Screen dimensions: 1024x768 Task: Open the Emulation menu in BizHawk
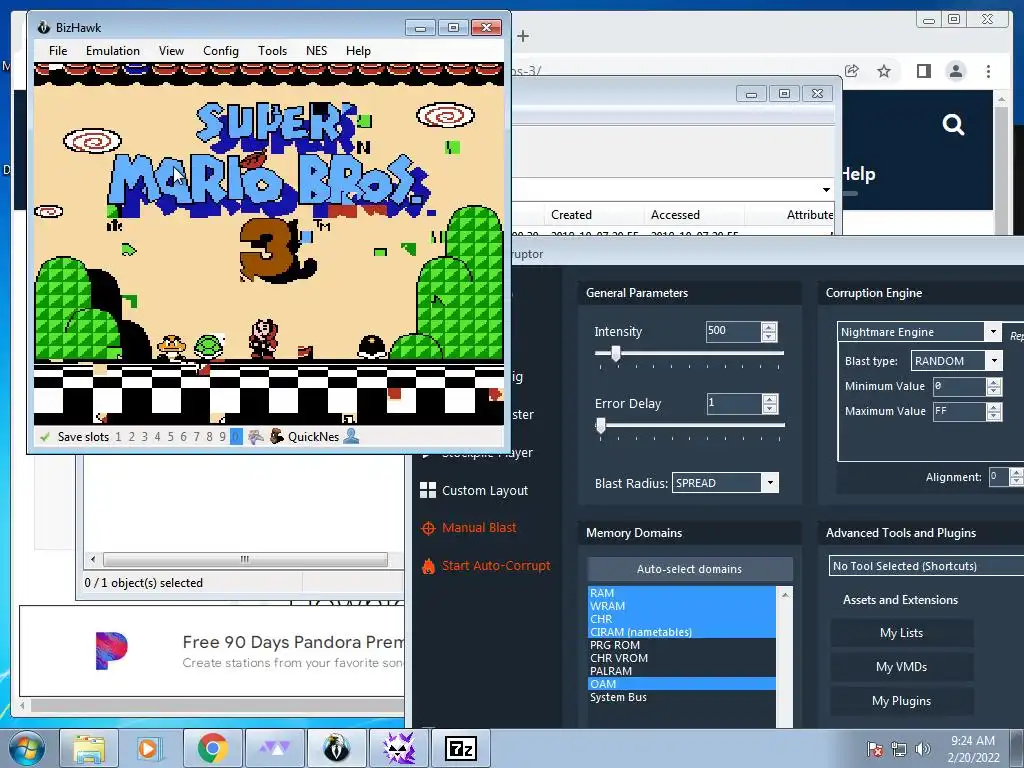(112, 51)
